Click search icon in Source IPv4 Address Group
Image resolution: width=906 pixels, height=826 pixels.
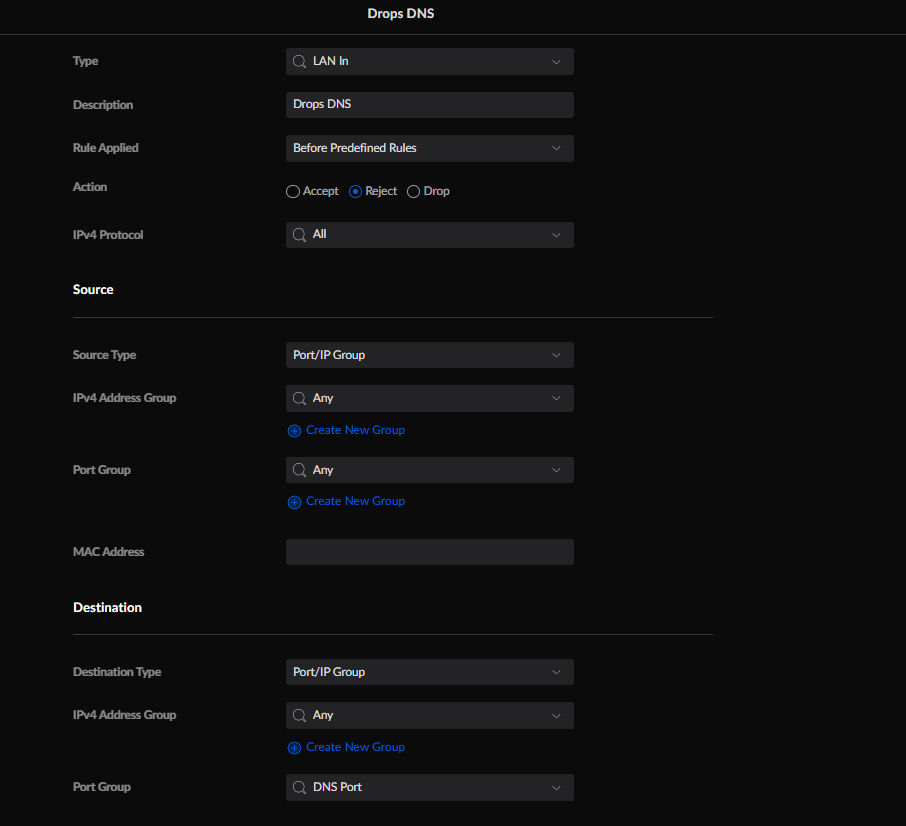(x=299, y=398)
